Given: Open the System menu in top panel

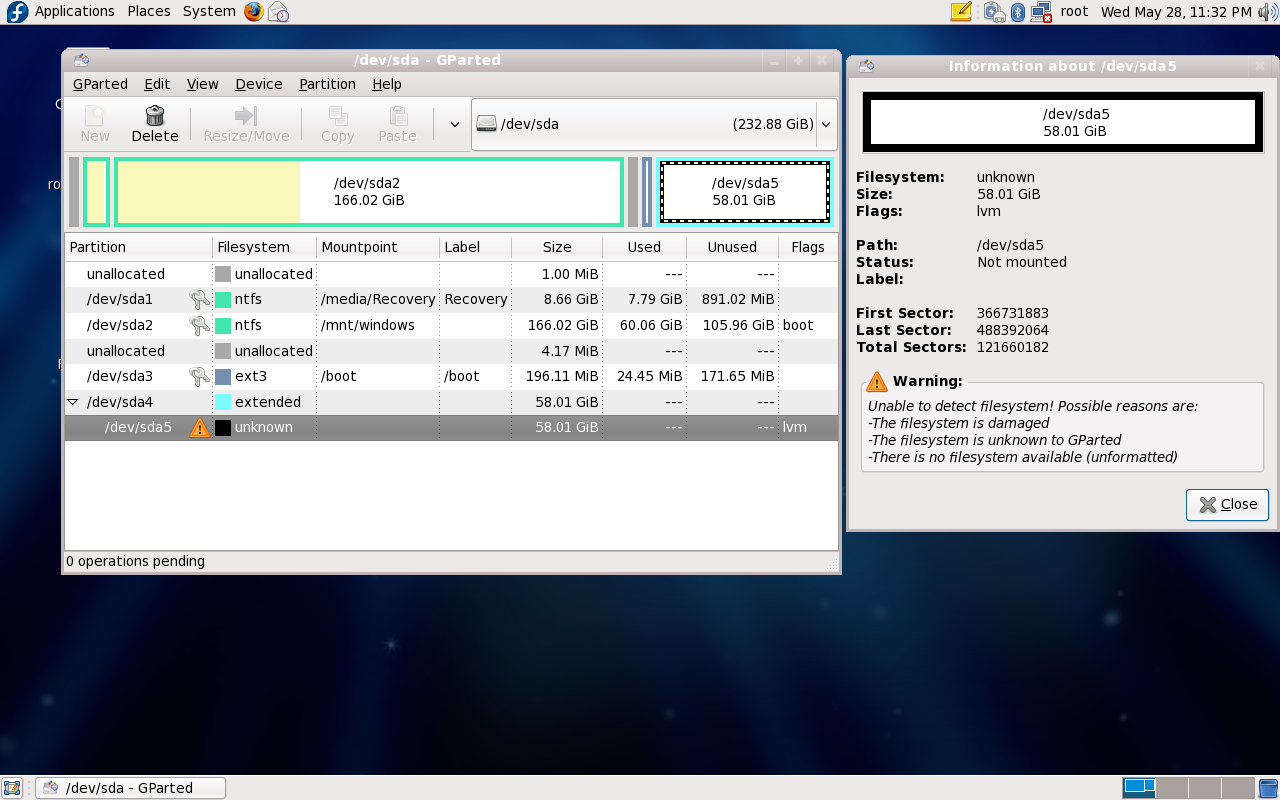Looking at the screenshot, I should coord(209,12).
